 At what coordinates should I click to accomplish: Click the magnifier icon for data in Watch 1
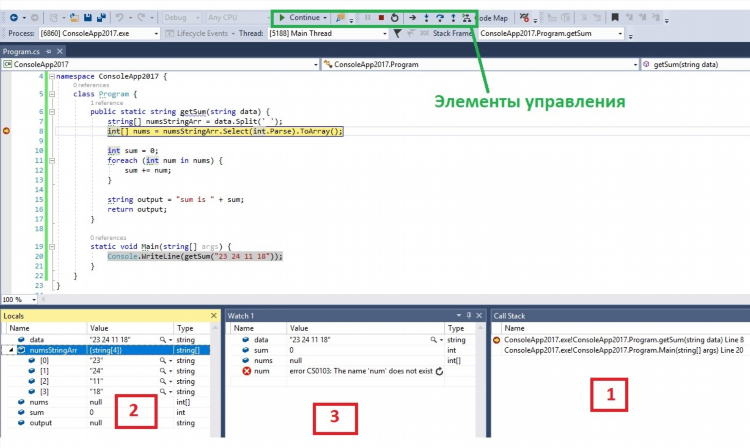433,339
